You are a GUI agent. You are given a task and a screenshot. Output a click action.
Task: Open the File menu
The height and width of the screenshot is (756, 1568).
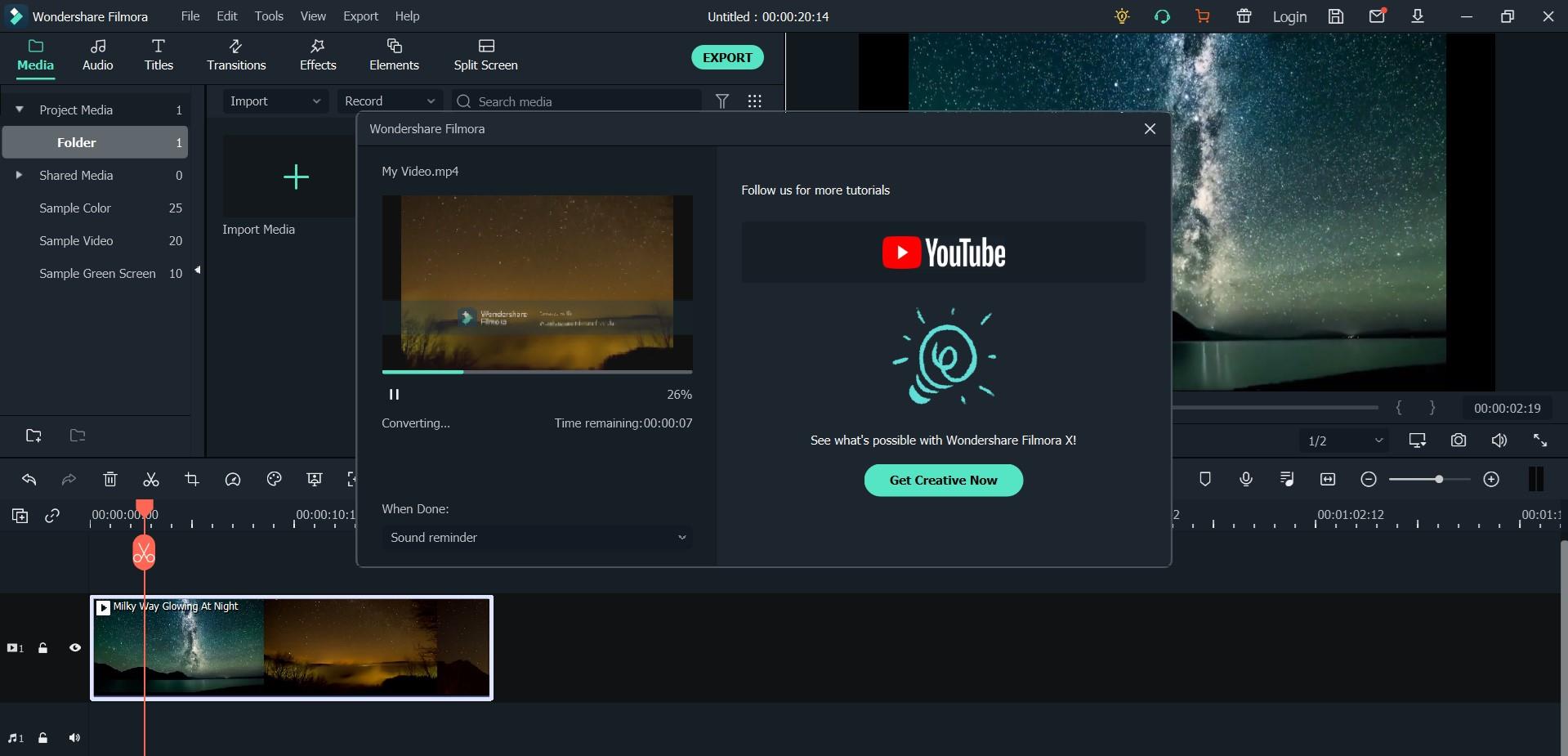tap(190, 16)
